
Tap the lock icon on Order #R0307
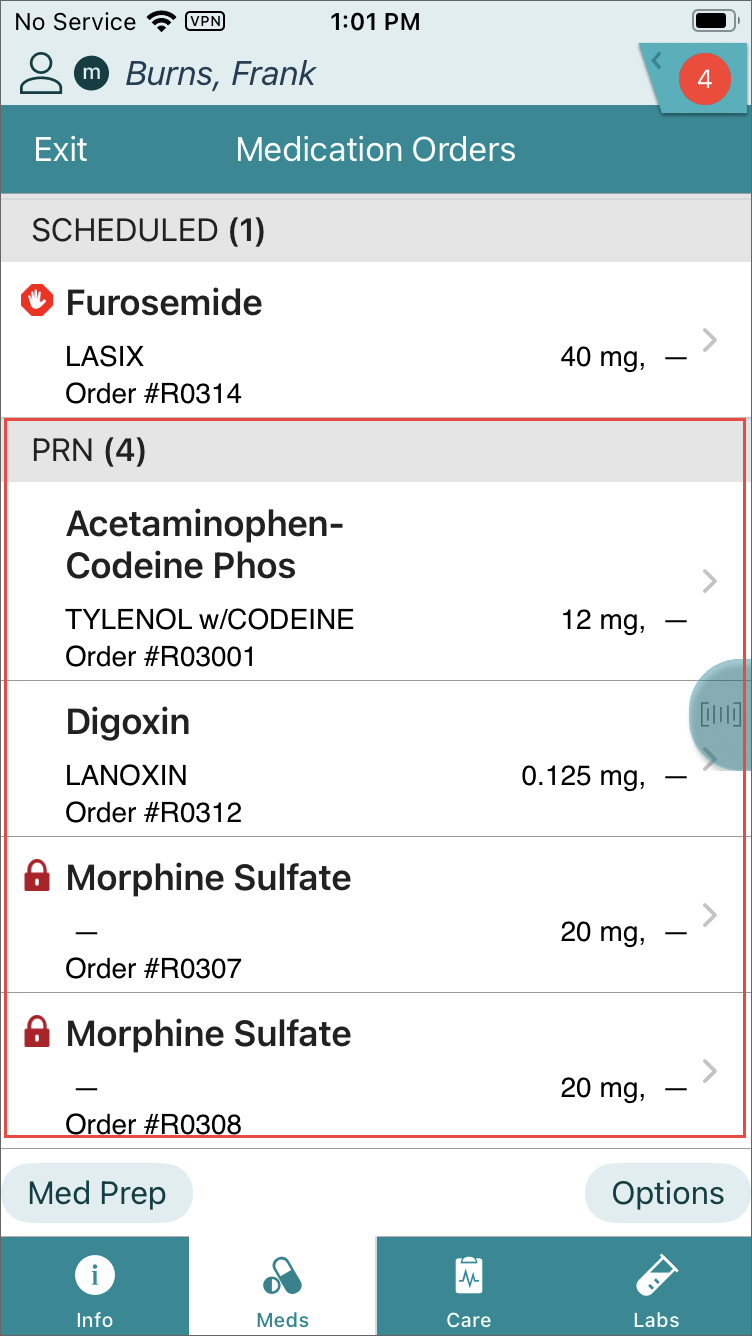point(37,877)
